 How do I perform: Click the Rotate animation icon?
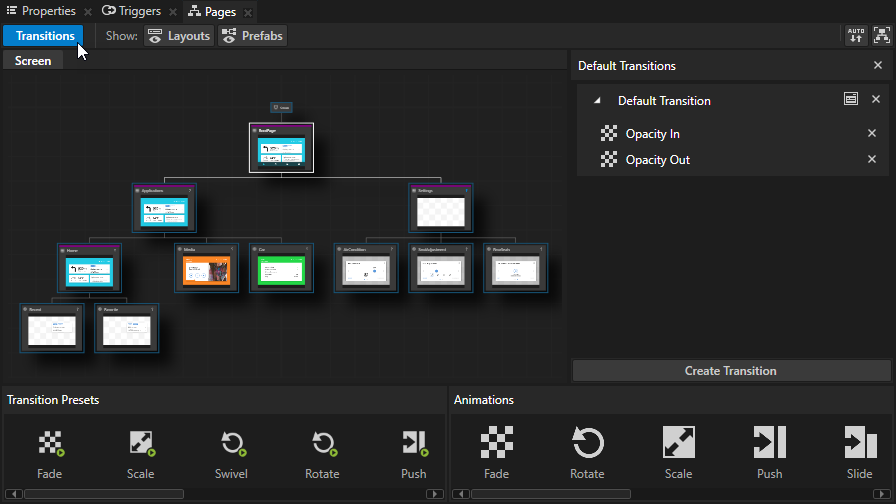587,443
